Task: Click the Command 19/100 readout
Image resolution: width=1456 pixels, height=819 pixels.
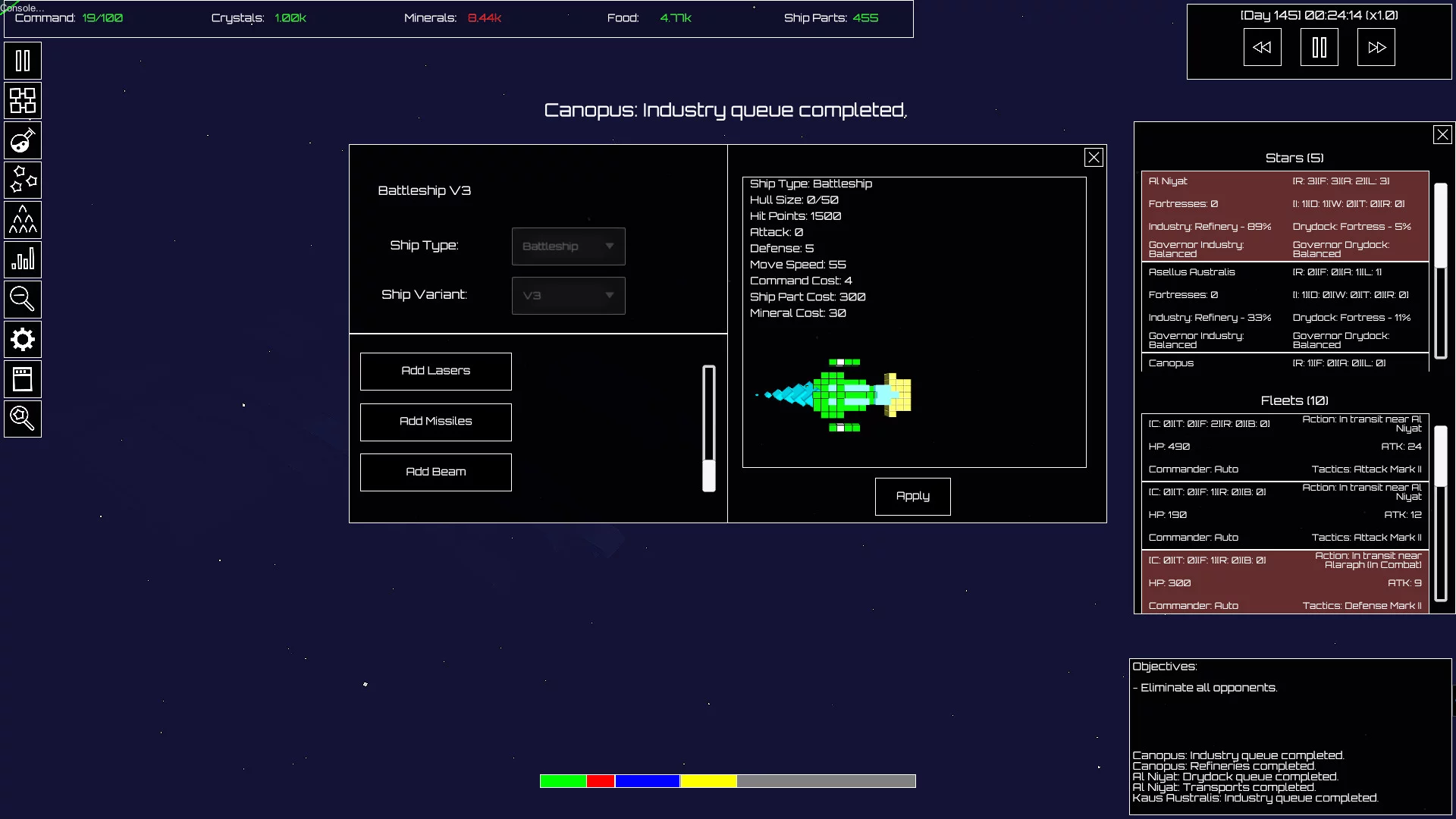Action: point(68,17)
